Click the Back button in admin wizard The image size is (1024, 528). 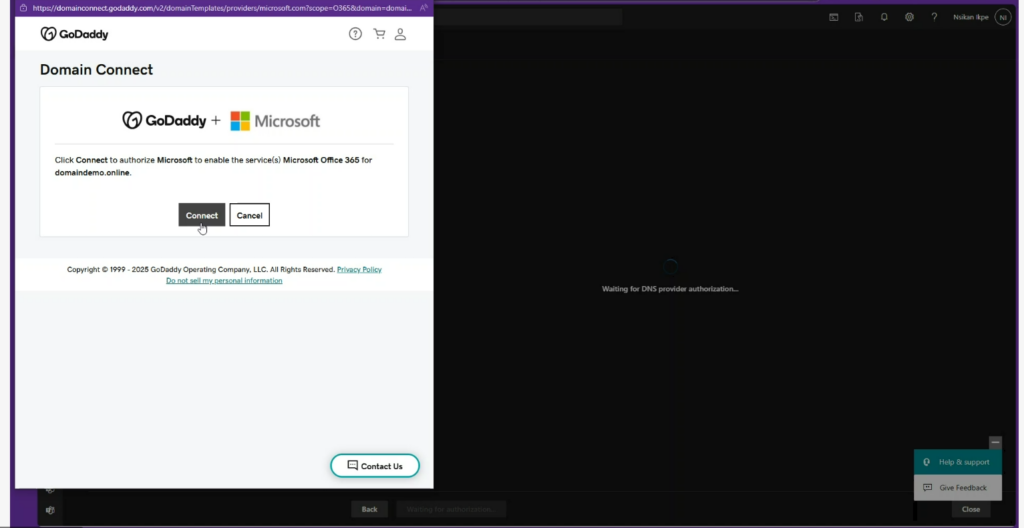(370, 509)
